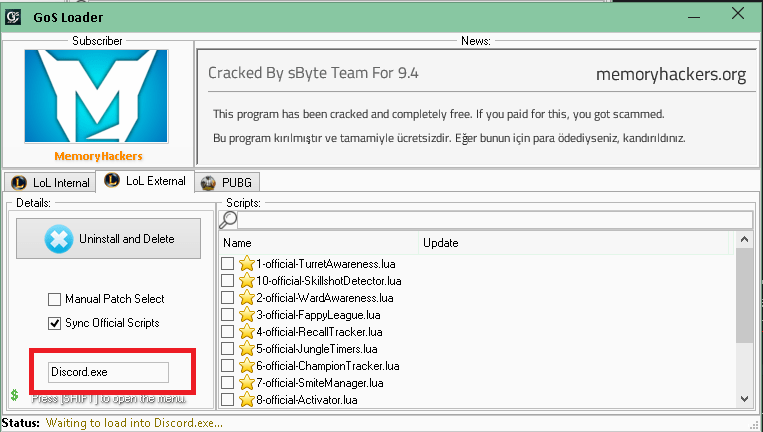Screen dimensions: 763x432
Task: Click star icon of 7-official-SmiteManager.lua
Action: 247,382
